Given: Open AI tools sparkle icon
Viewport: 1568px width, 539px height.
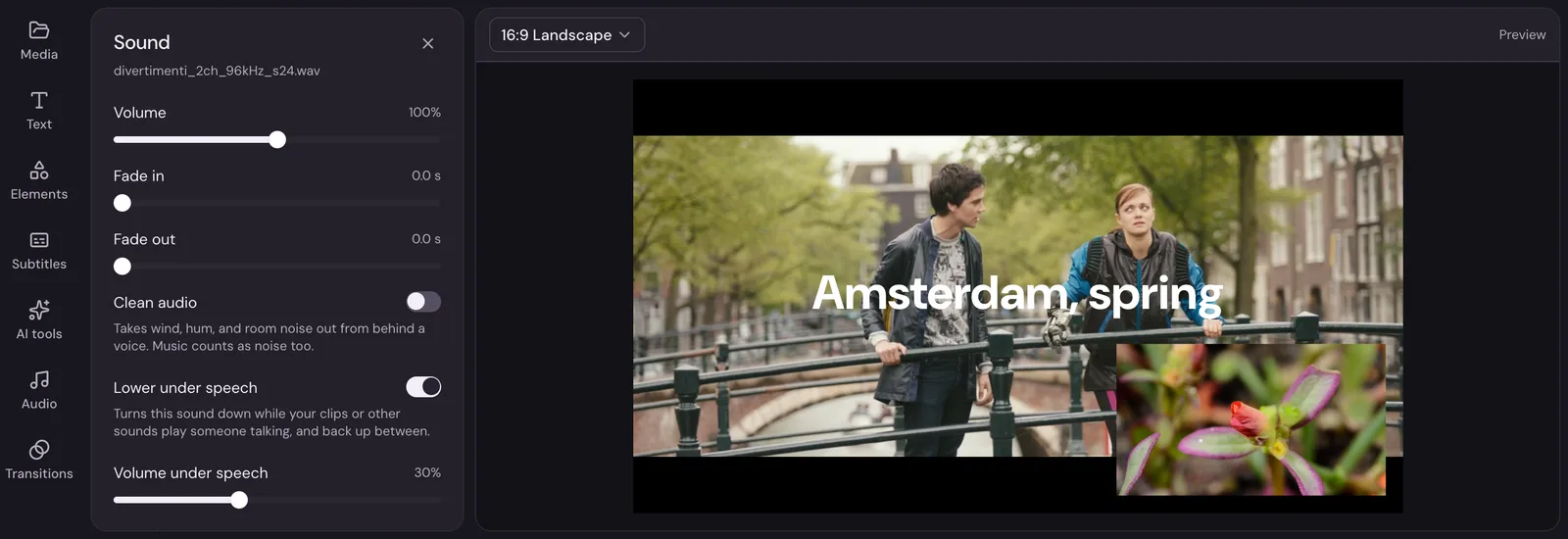Looking at the screenshot, I should click(x=39, y=310).
